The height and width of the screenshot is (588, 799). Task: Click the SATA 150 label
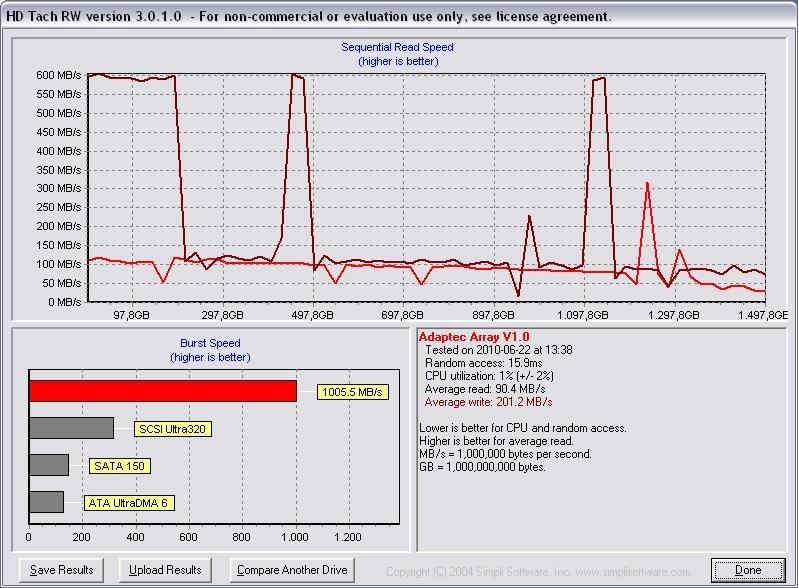click(120, 466)
